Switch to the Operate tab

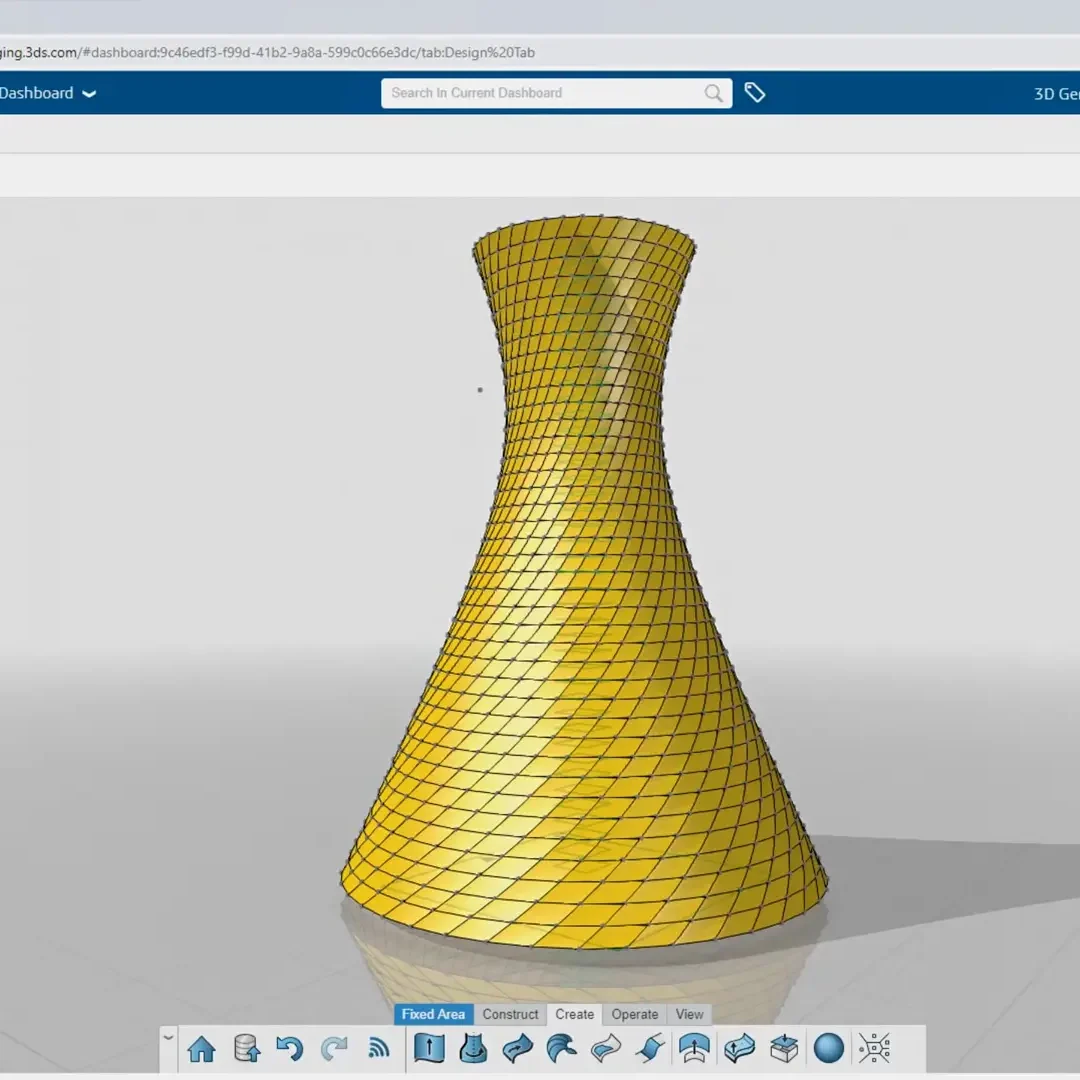[x=635, y=1014]
